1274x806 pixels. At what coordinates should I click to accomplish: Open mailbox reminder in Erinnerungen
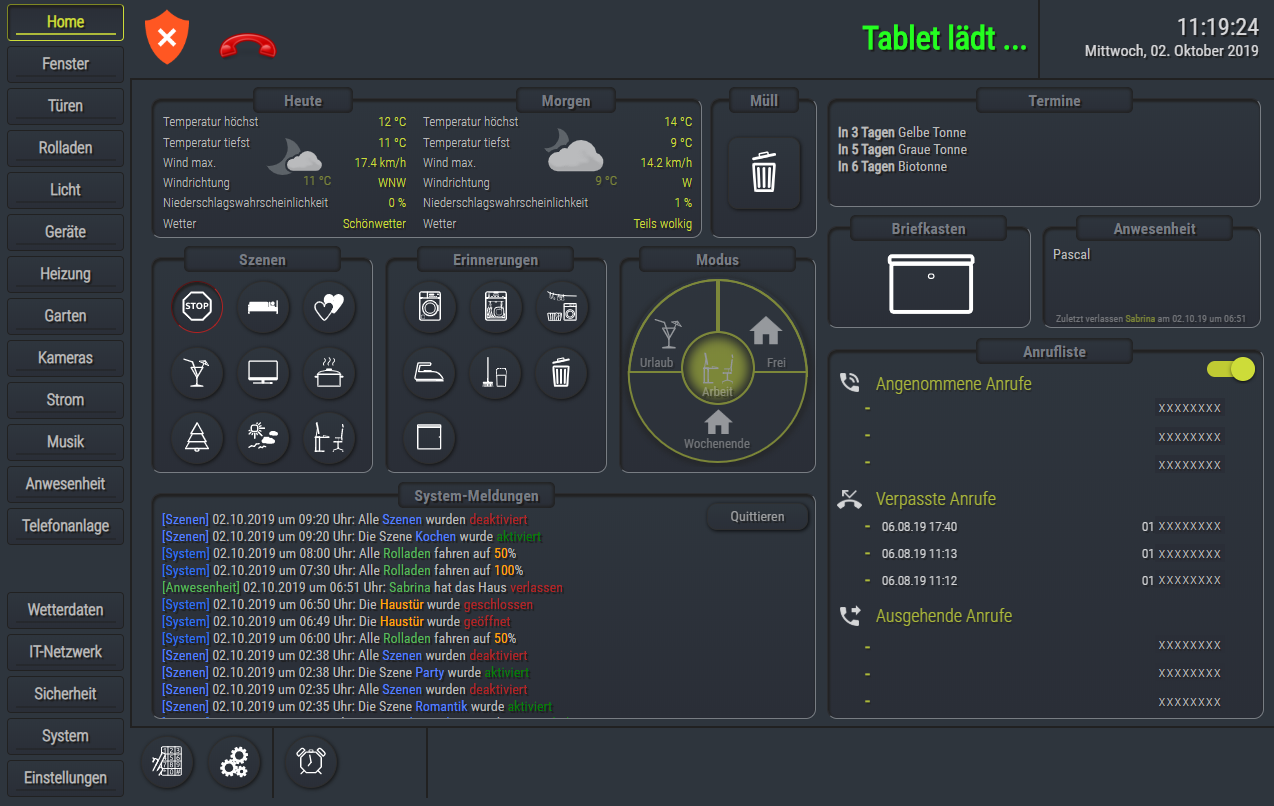[x=430, y=439]
